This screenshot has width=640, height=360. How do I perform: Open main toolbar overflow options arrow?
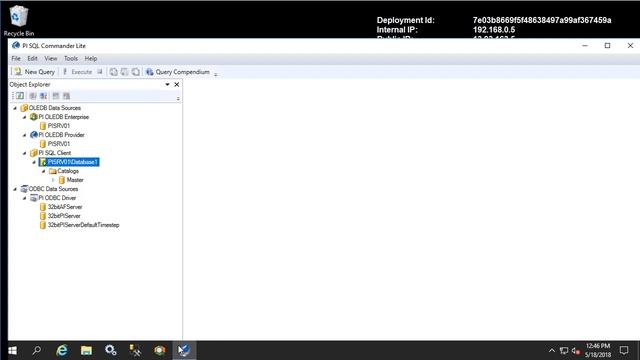(x=216, y=75)
